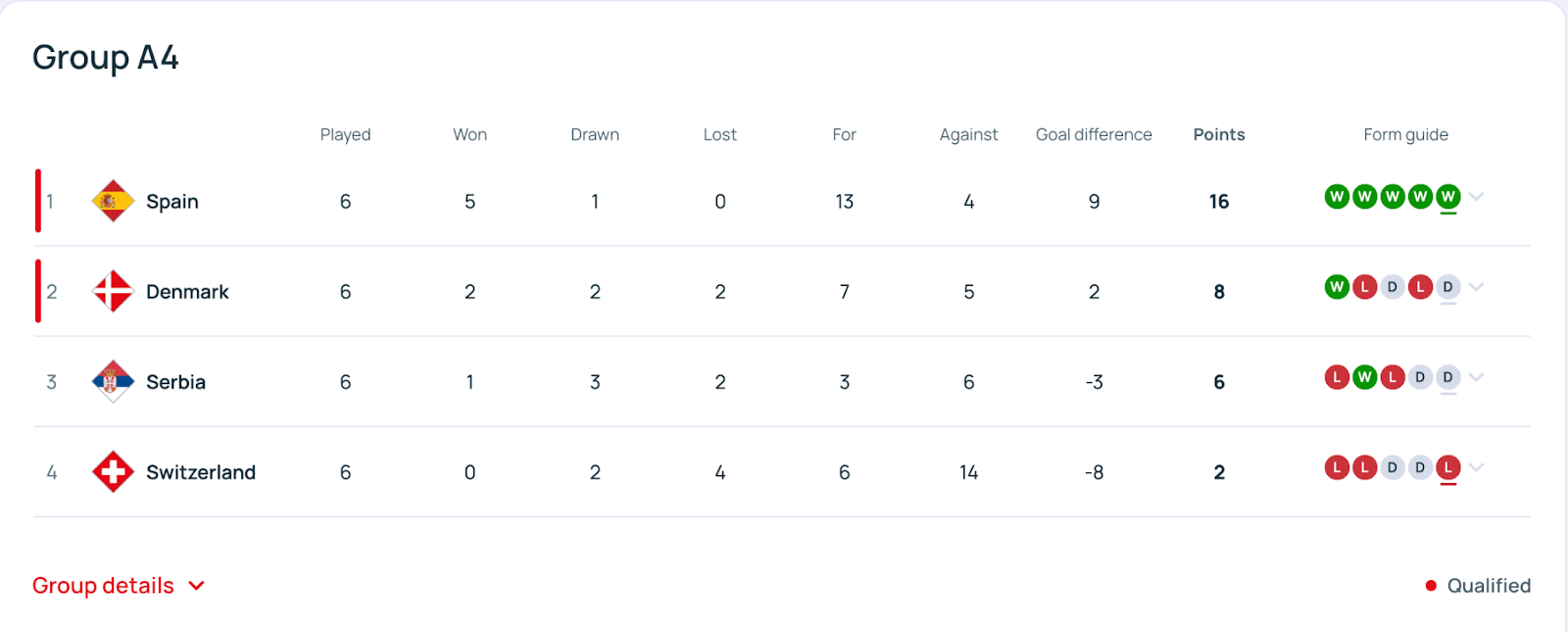1568x632 pixels.
Task: Open the Switzerland team link
Action: pos(201,472)
